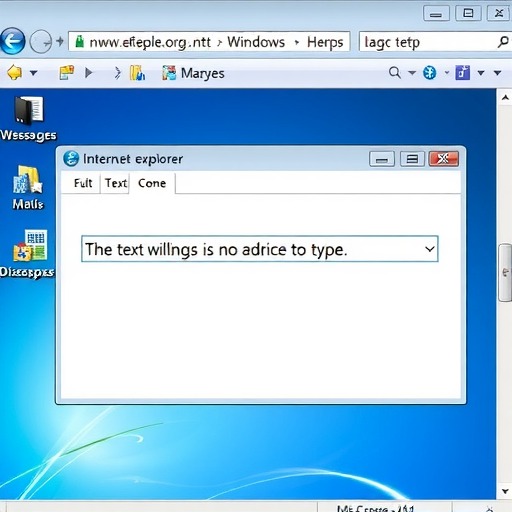Expand dropdown beside toolbar magnifier

(x=412, y=72)
